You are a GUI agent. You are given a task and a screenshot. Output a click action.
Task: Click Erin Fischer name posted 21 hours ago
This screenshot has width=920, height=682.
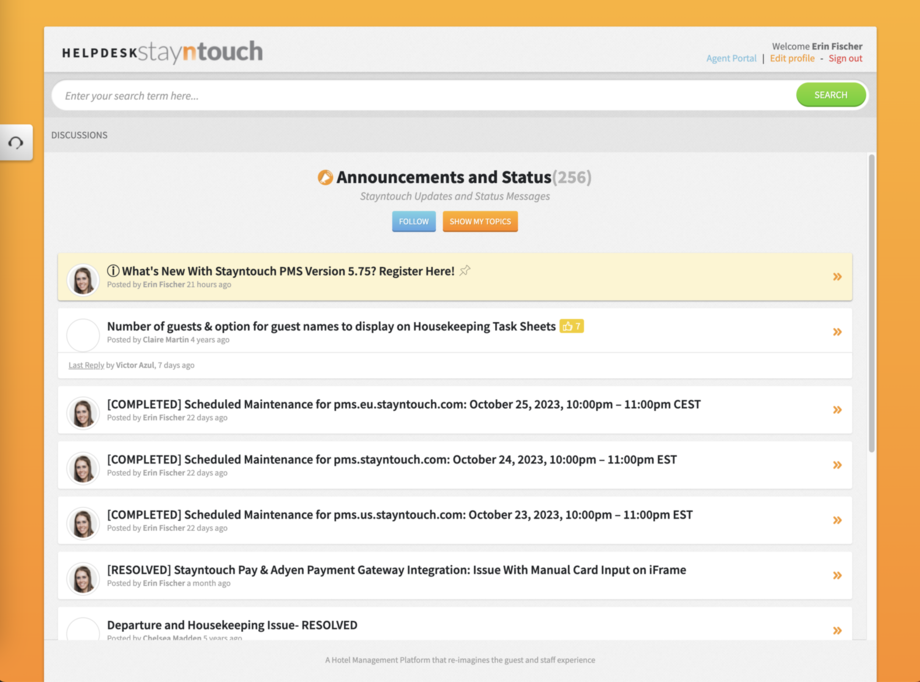pyautogui.click(x=164, y=285)
